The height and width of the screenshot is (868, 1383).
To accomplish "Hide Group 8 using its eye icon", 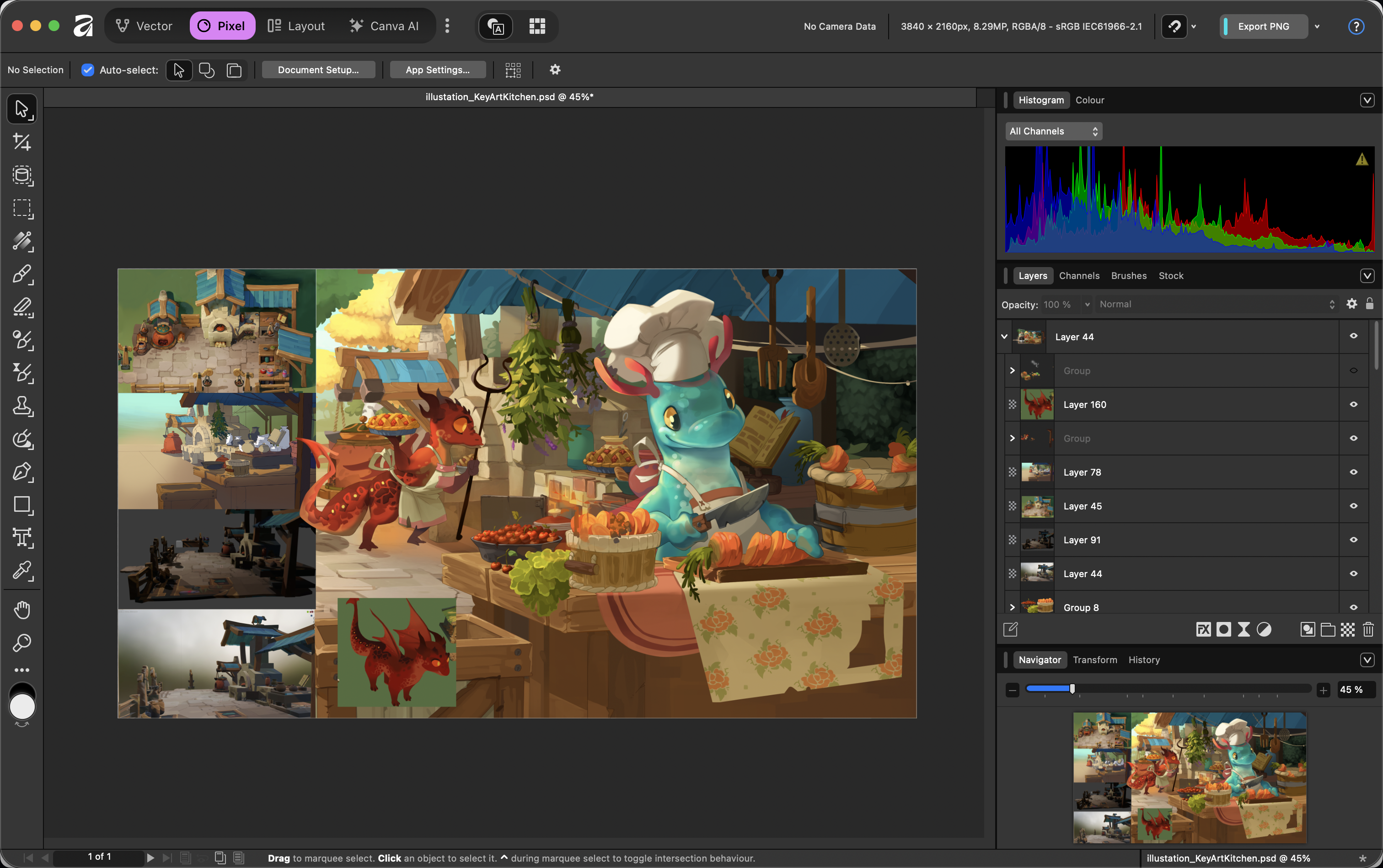I will click(1353, 607).
